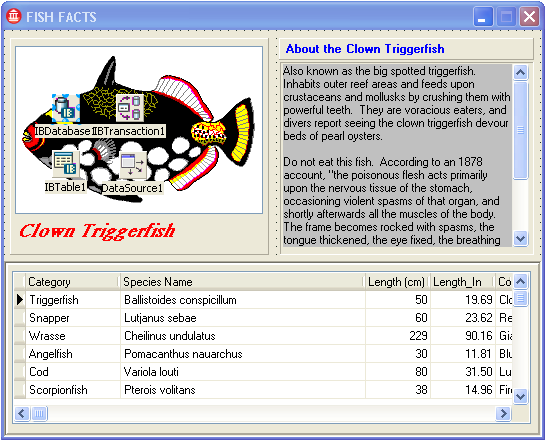Click Ballistoides conspicillum species cell
This screenshot has width=546, height=441.
pyautogui.click(x=243, y=300)
